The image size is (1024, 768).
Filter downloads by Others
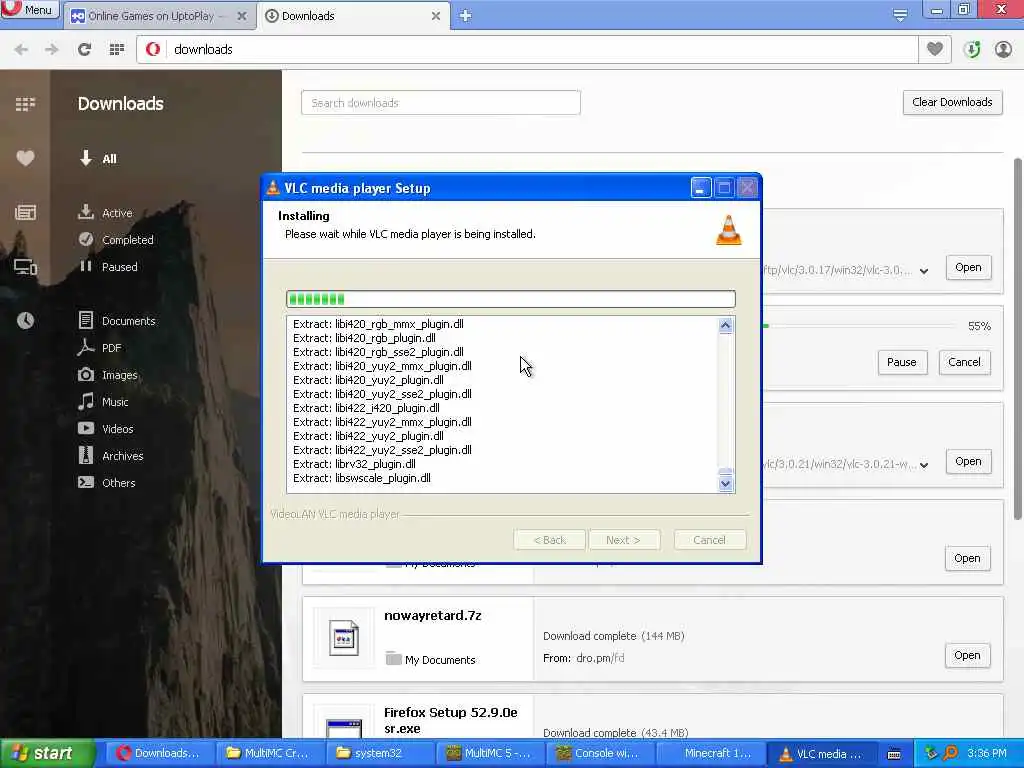pyautogui.click(x=106, y=483)
